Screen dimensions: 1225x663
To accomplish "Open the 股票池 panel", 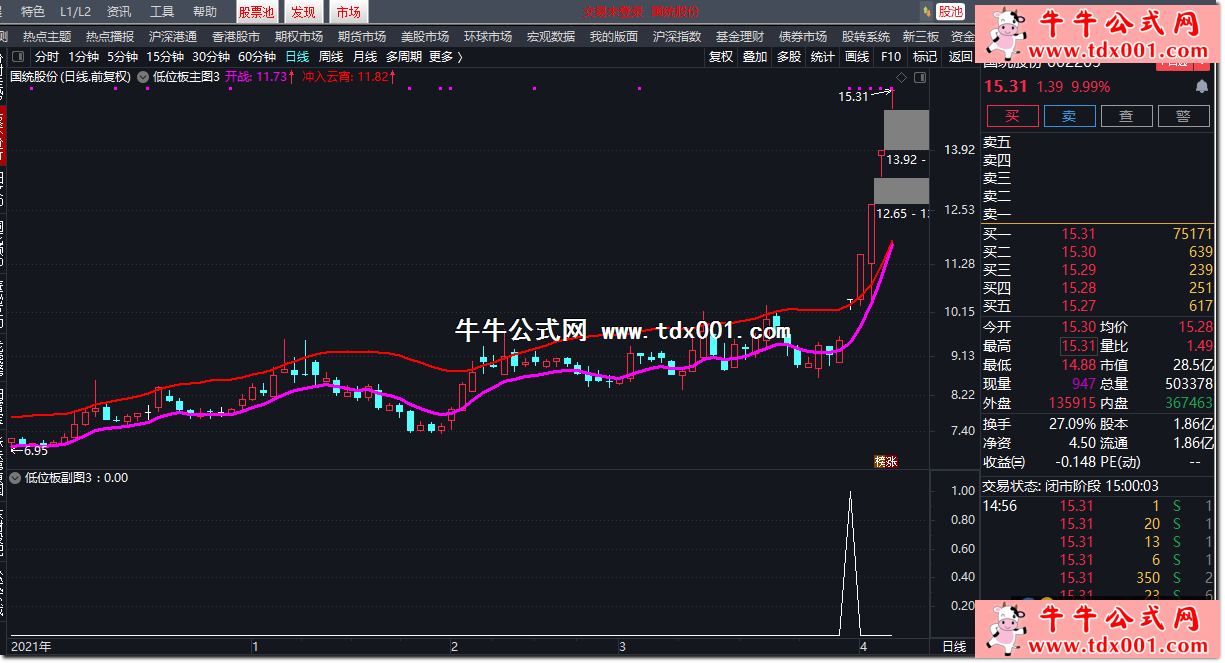I will [x=256, y=12].
